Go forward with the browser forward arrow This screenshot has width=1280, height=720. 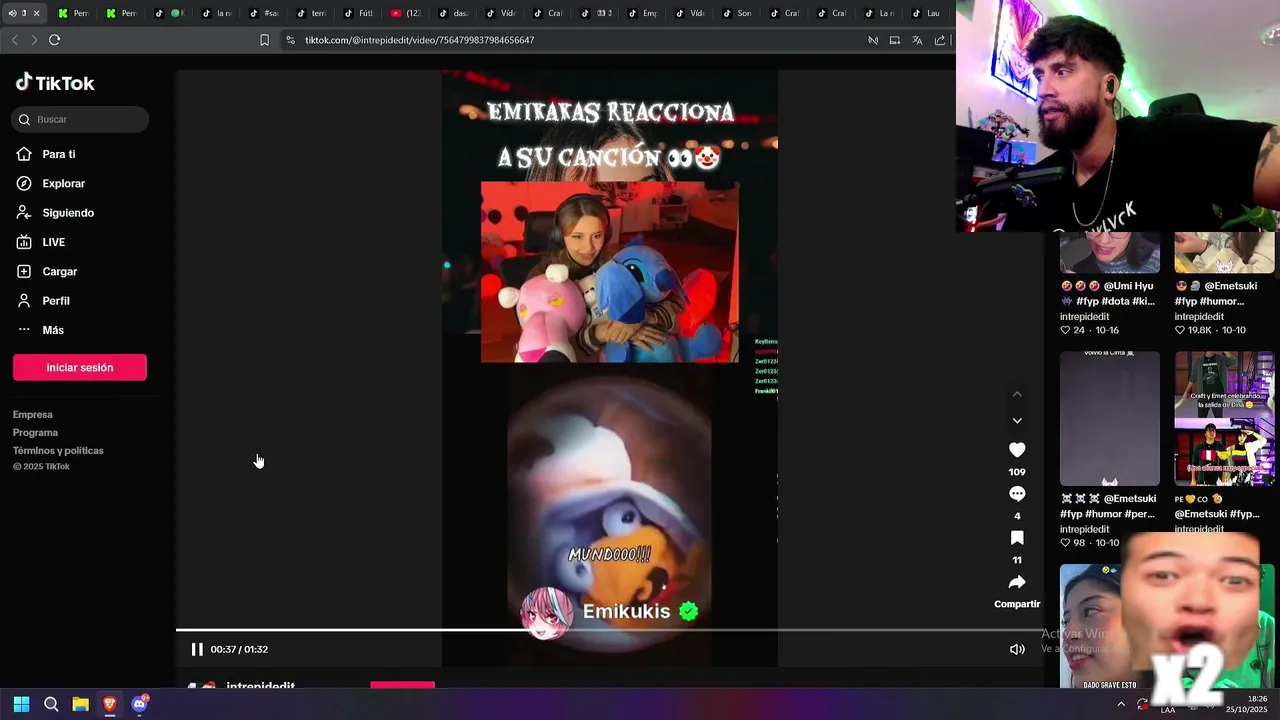34,40
